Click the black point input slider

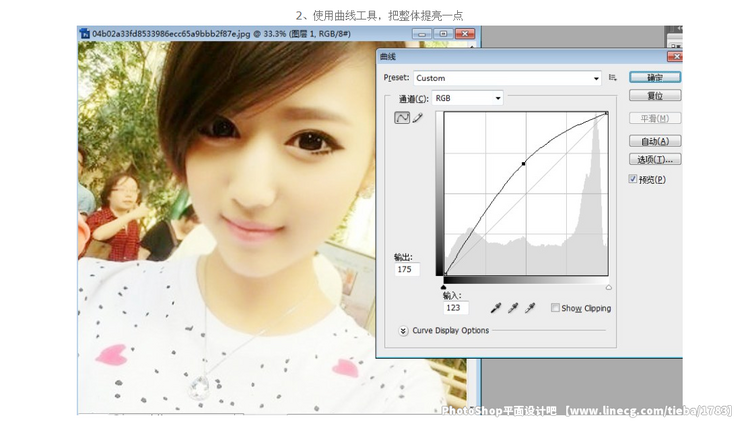tap(443, 287)
